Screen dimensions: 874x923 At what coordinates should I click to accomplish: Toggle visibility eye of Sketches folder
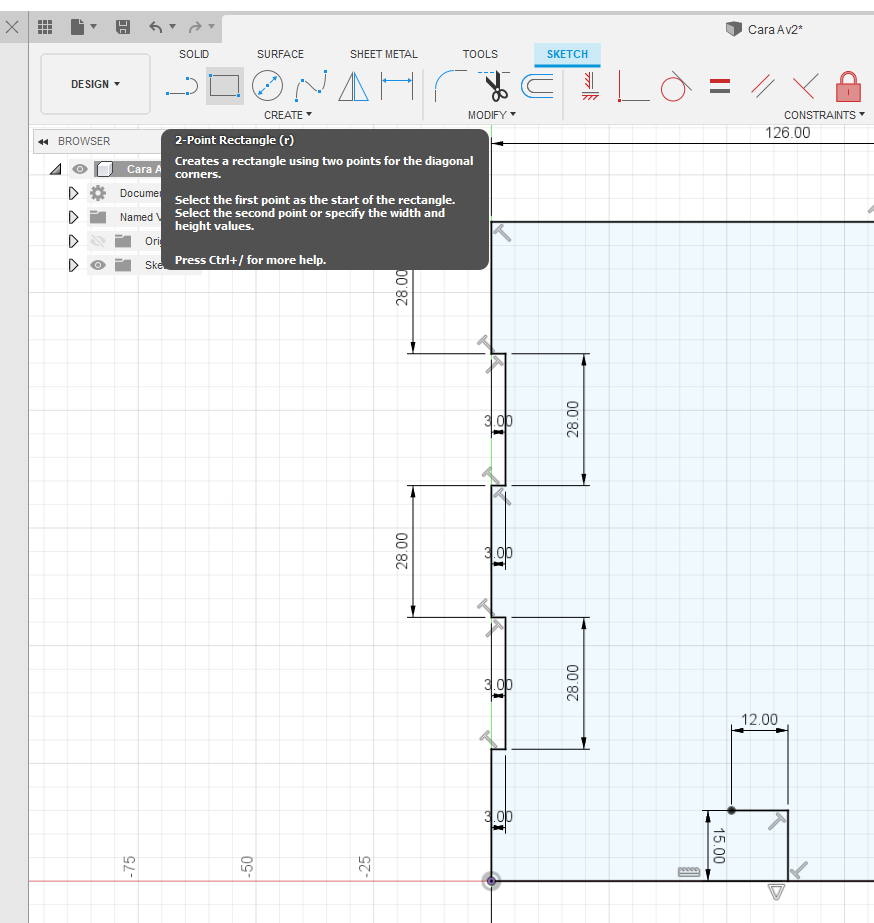98,265
